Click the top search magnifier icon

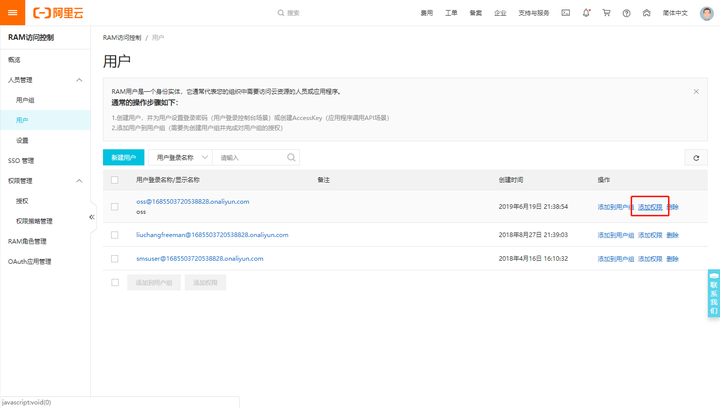281,13
